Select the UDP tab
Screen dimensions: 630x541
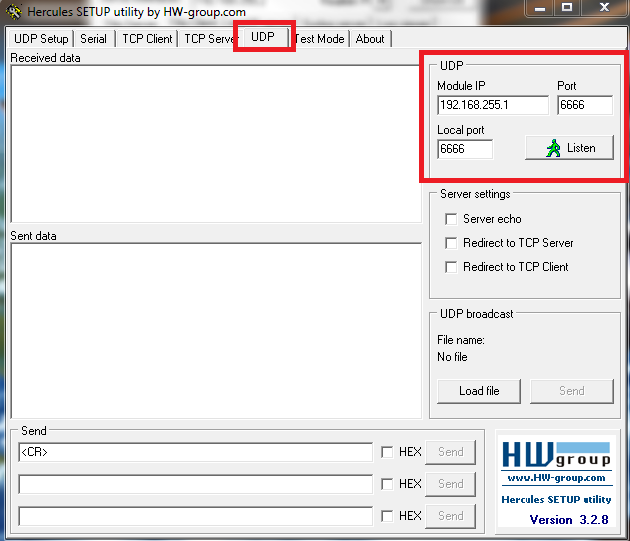tap(263, 37)
